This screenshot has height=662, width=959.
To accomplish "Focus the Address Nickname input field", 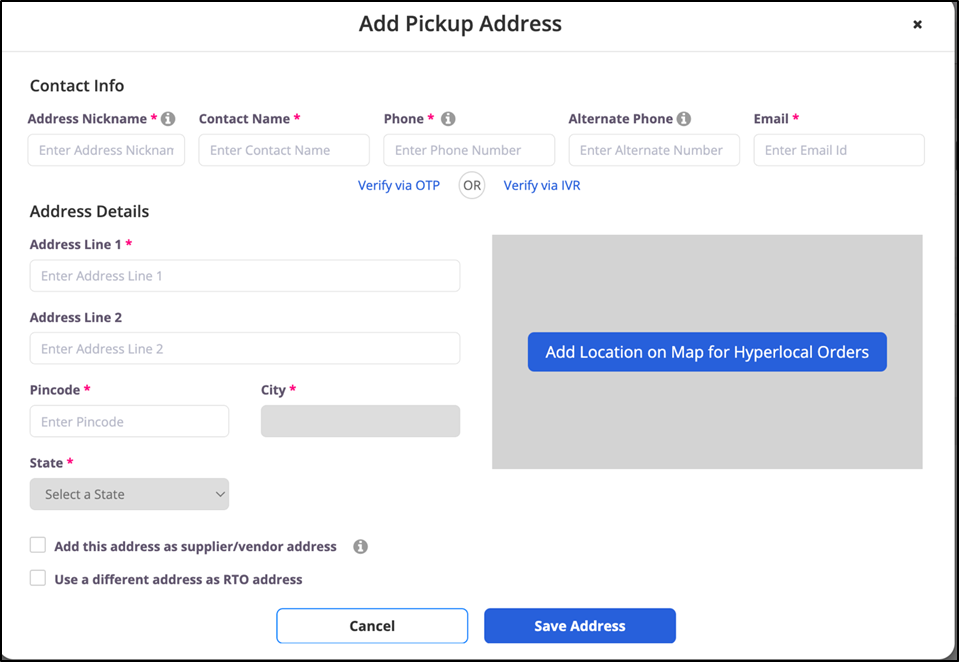I will click(x=106, y=150).
